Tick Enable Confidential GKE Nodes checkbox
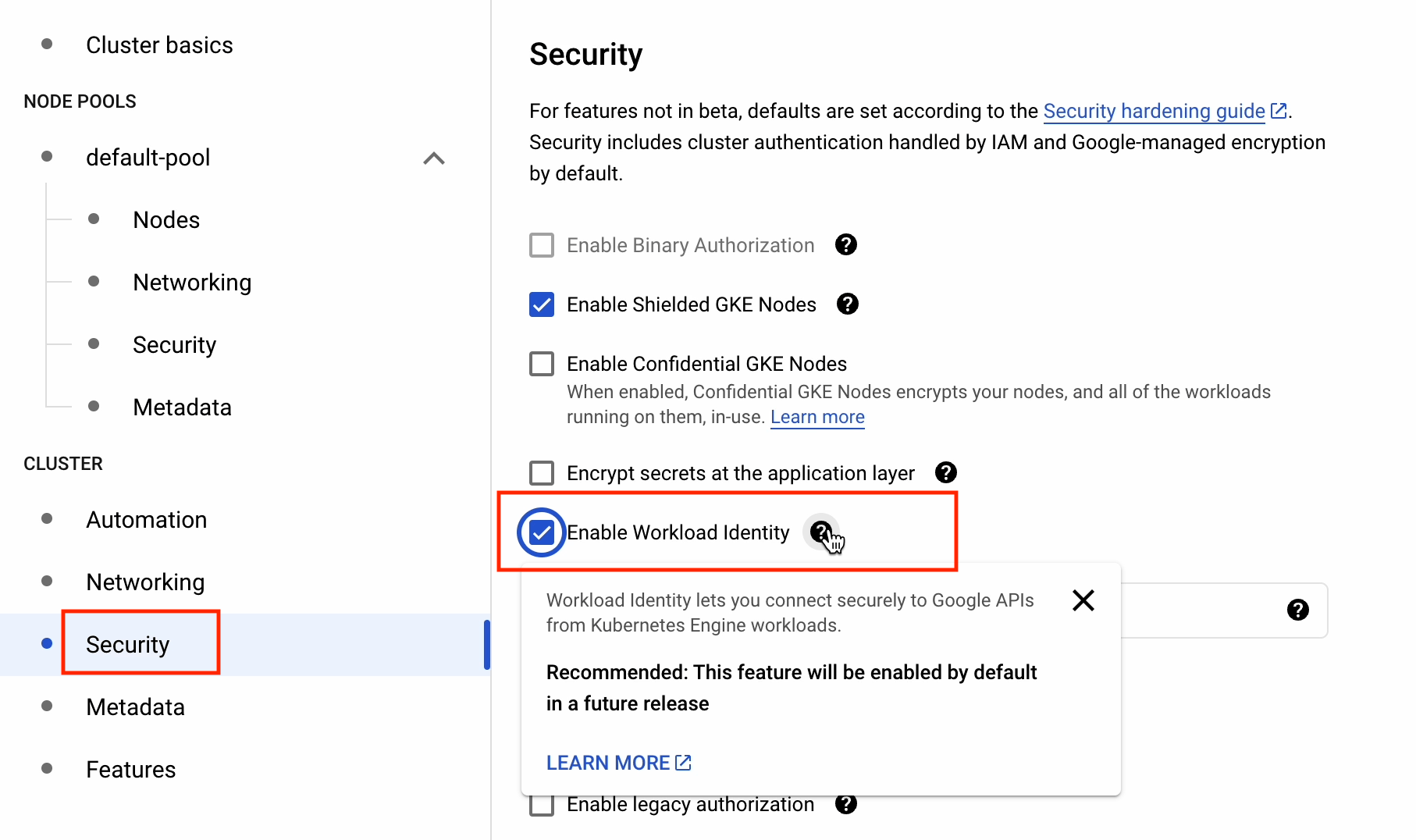The height and width of the screenshot is (840, 1416). [x=542, y=364]
